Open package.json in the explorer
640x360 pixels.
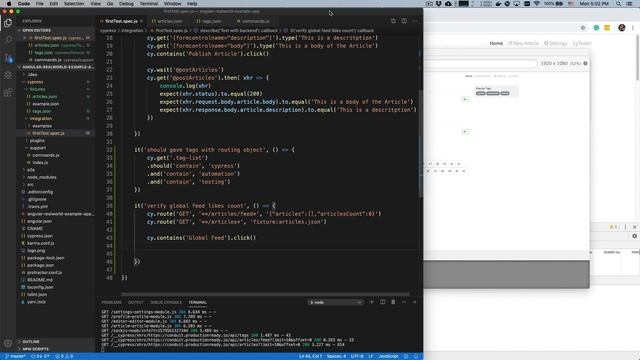[40, 265]
